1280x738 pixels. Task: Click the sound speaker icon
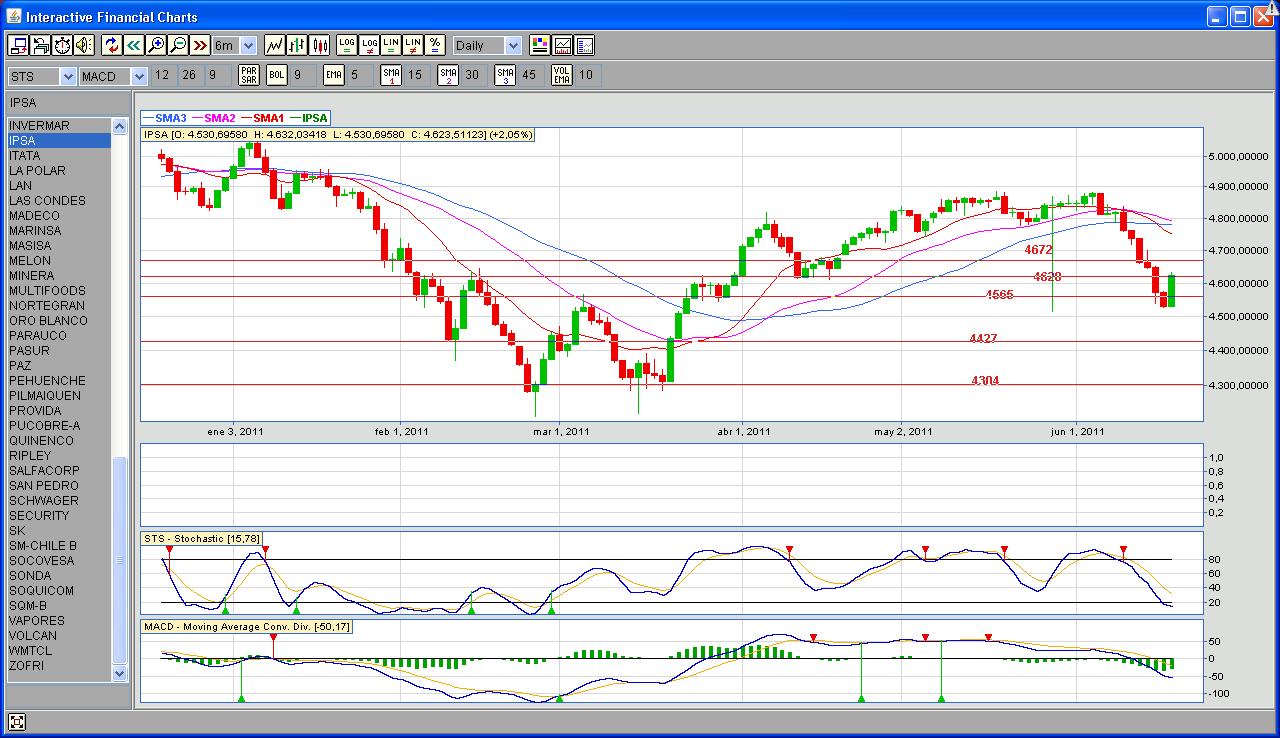point(84,45)
